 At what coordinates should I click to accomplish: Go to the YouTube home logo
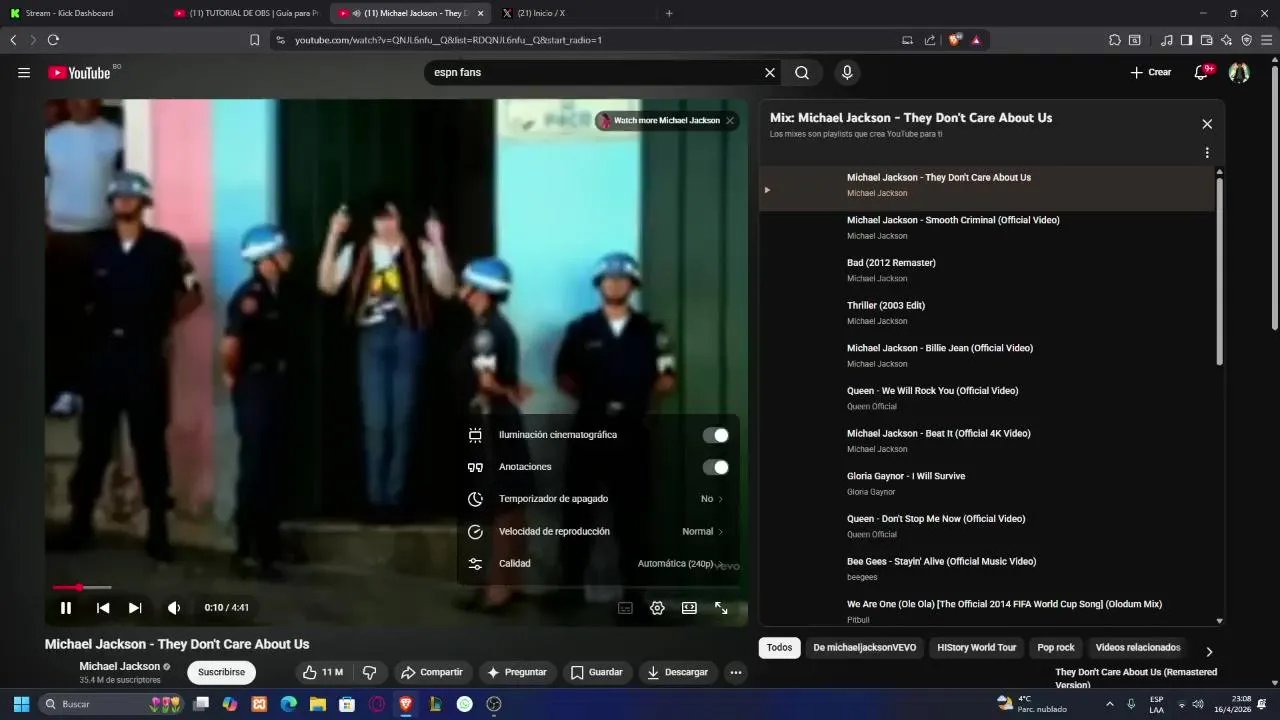coord(79,72)
